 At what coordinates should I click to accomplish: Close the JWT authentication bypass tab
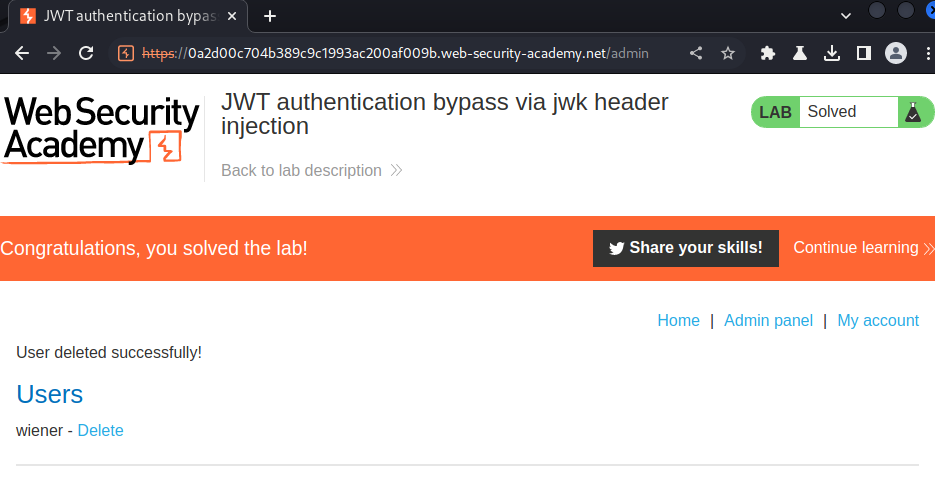pos(232,16)
